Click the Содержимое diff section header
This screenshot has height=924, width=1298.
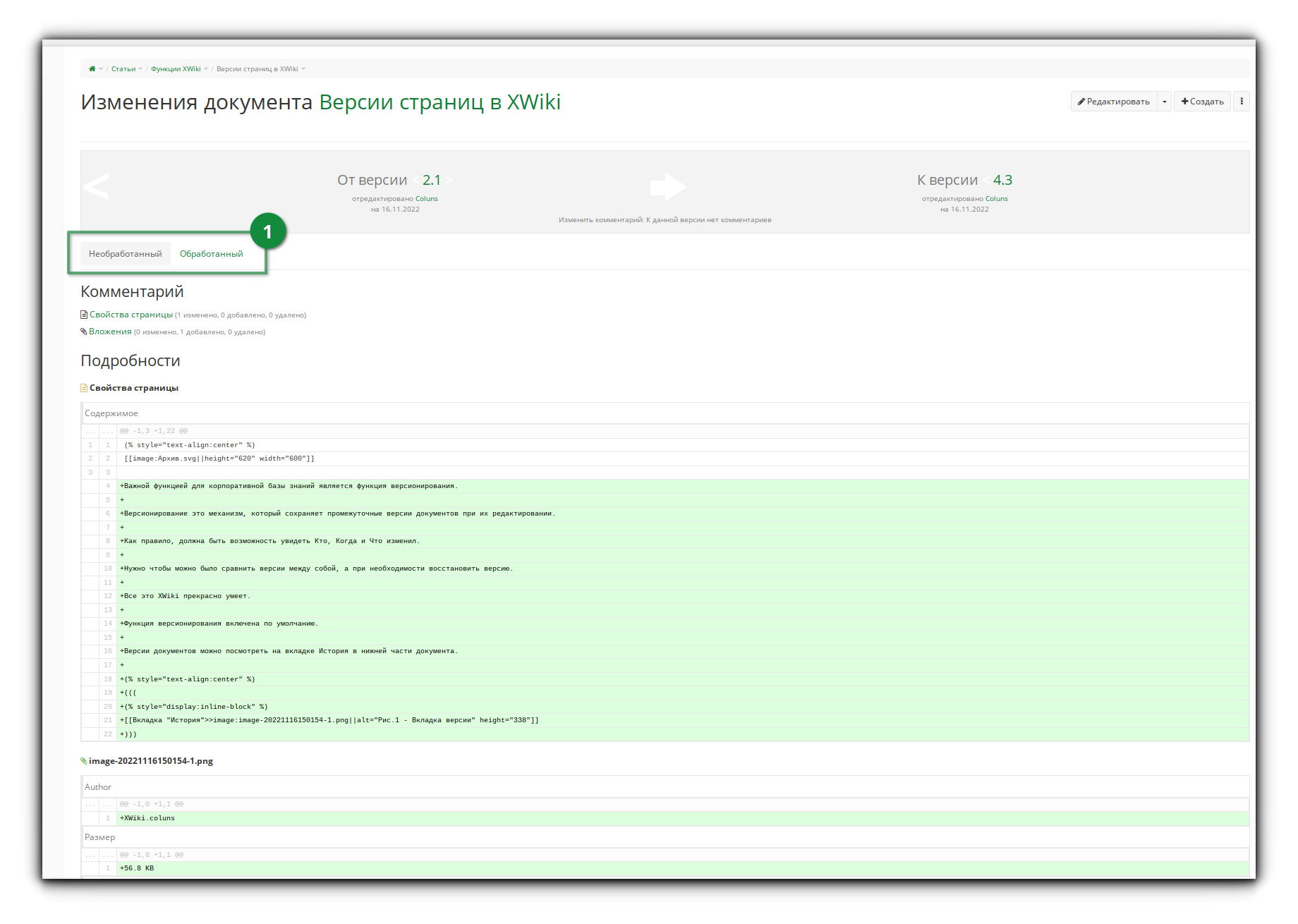(665, 413)
